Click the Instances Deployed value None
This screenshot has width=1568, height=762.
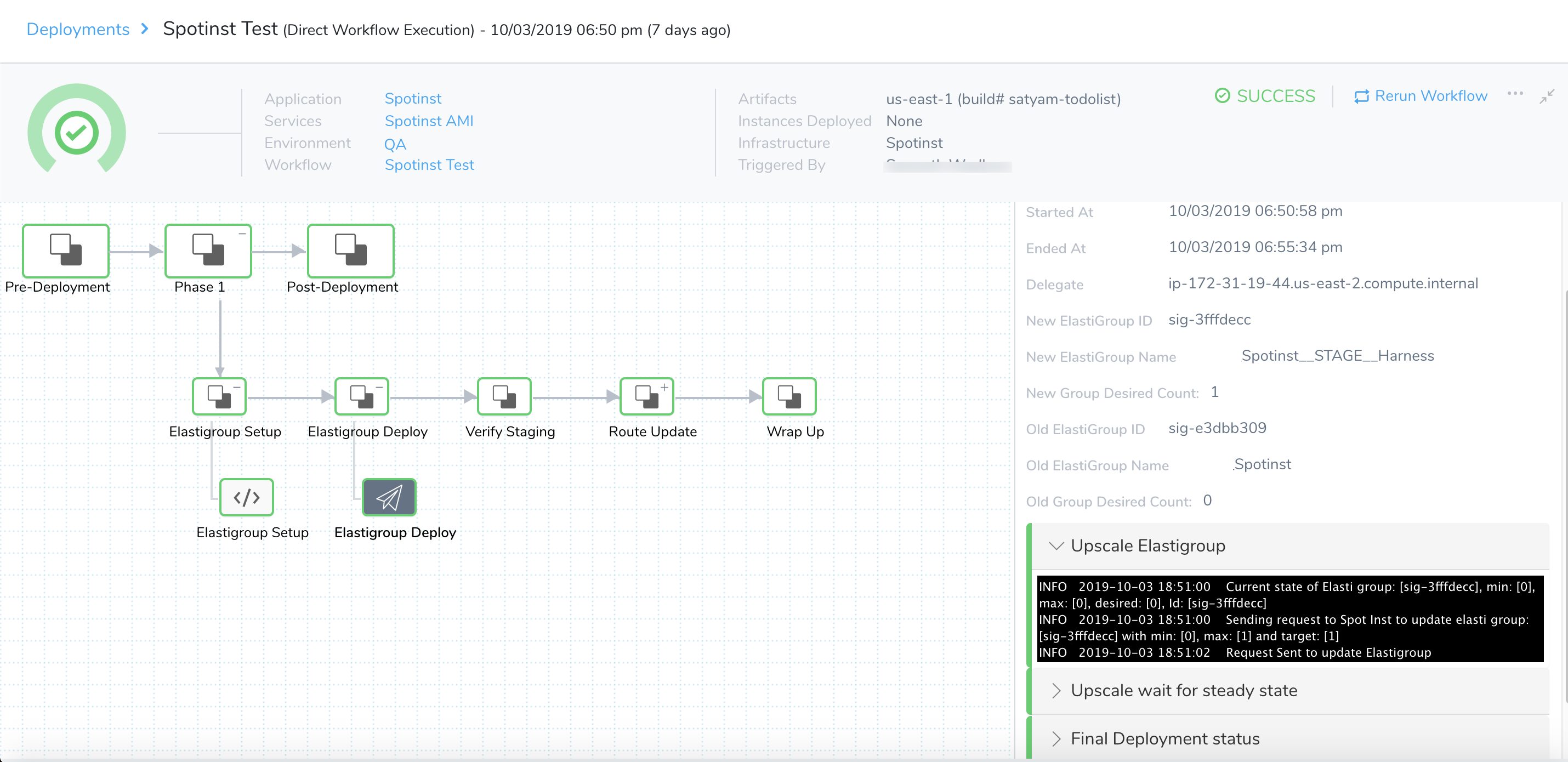click(904, 121)
